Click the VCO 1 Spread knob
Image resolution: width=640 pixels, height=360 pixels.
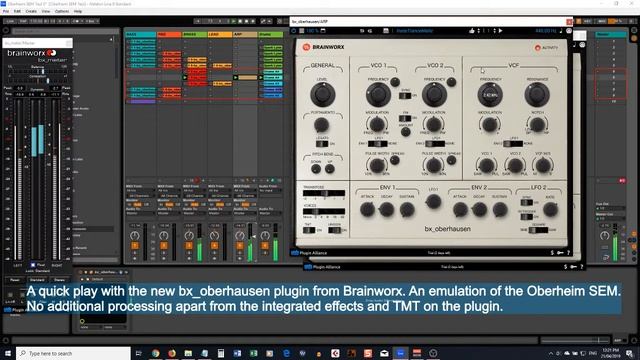coord(395,160)
